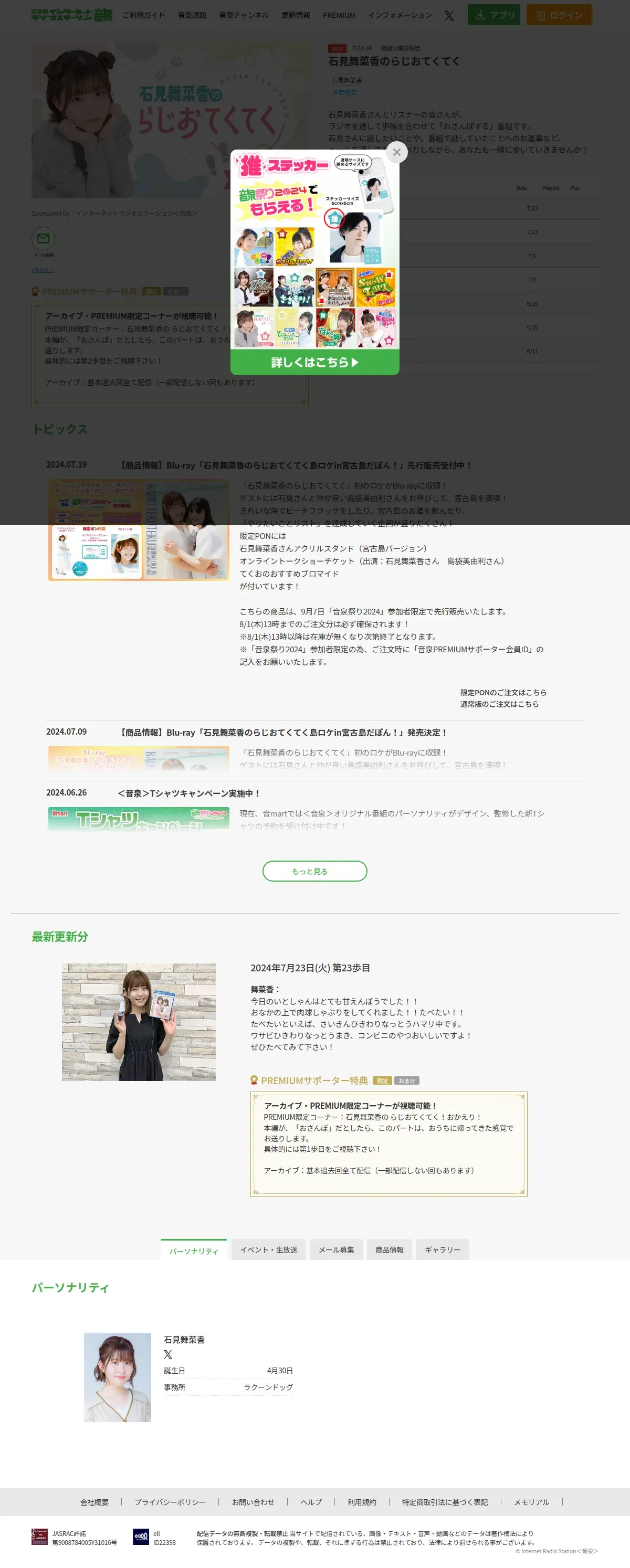Screen dimensions: 630x1568
Task: Switch to the パーソナリティ tab
Action: click(x=194, y=1251)
